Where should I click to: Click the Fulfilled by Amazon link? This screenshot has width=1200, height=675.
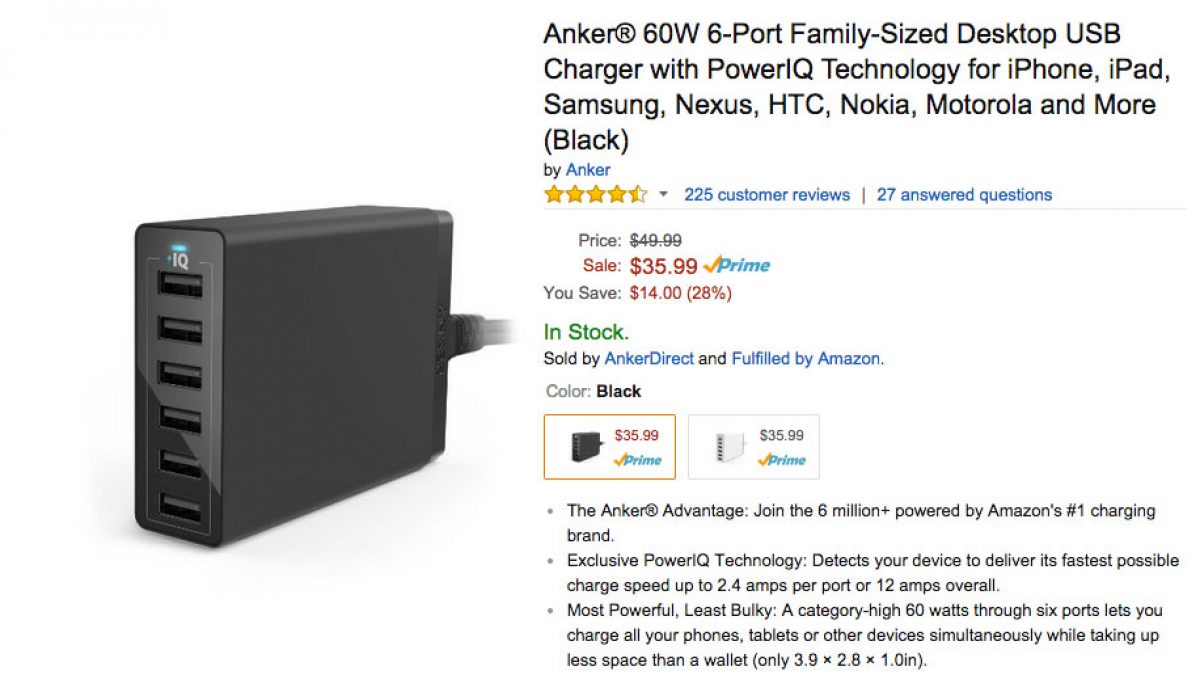806,358
